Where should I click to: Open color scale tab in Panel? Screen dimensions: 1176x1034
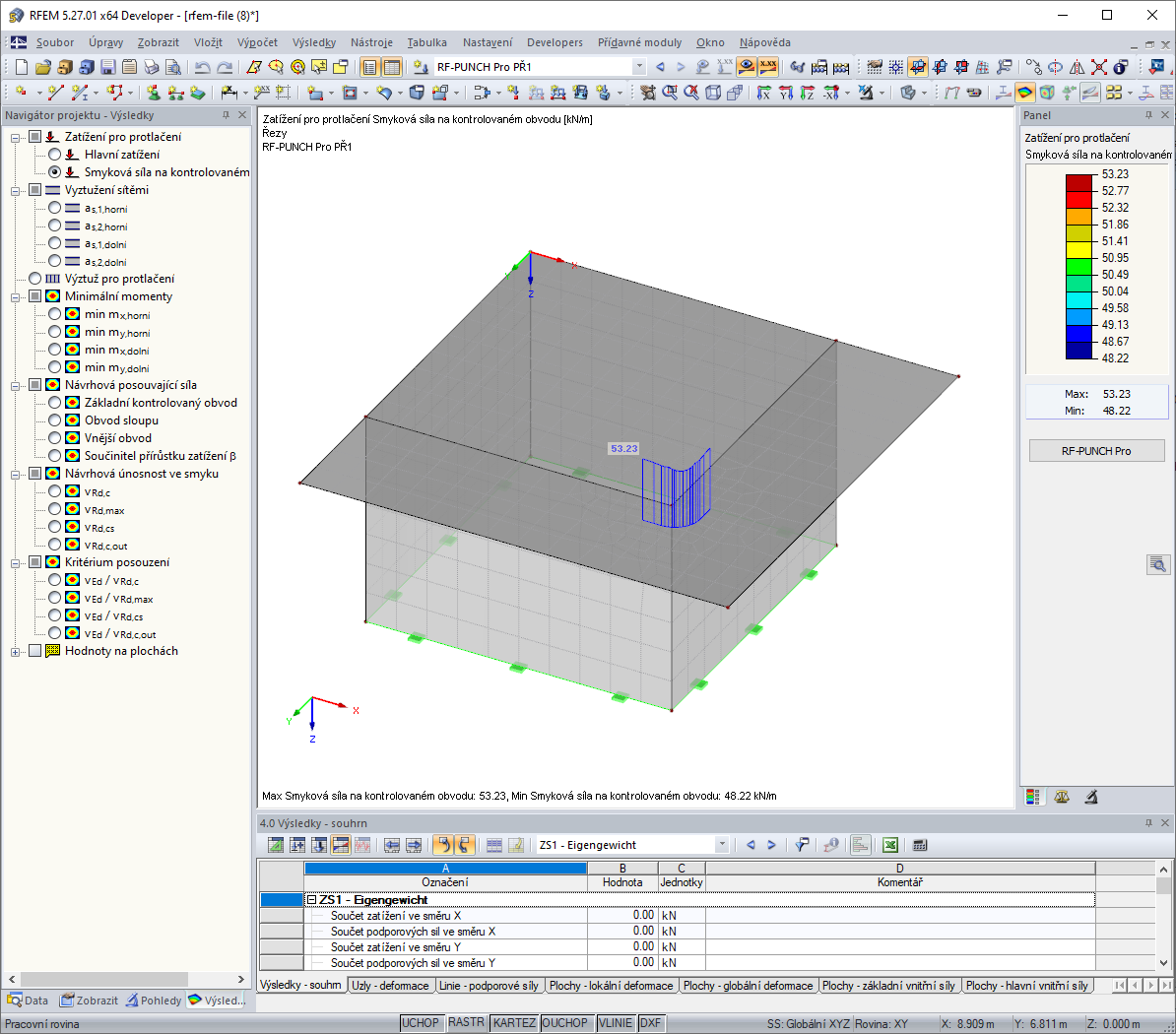click(x=1033, y=797)
